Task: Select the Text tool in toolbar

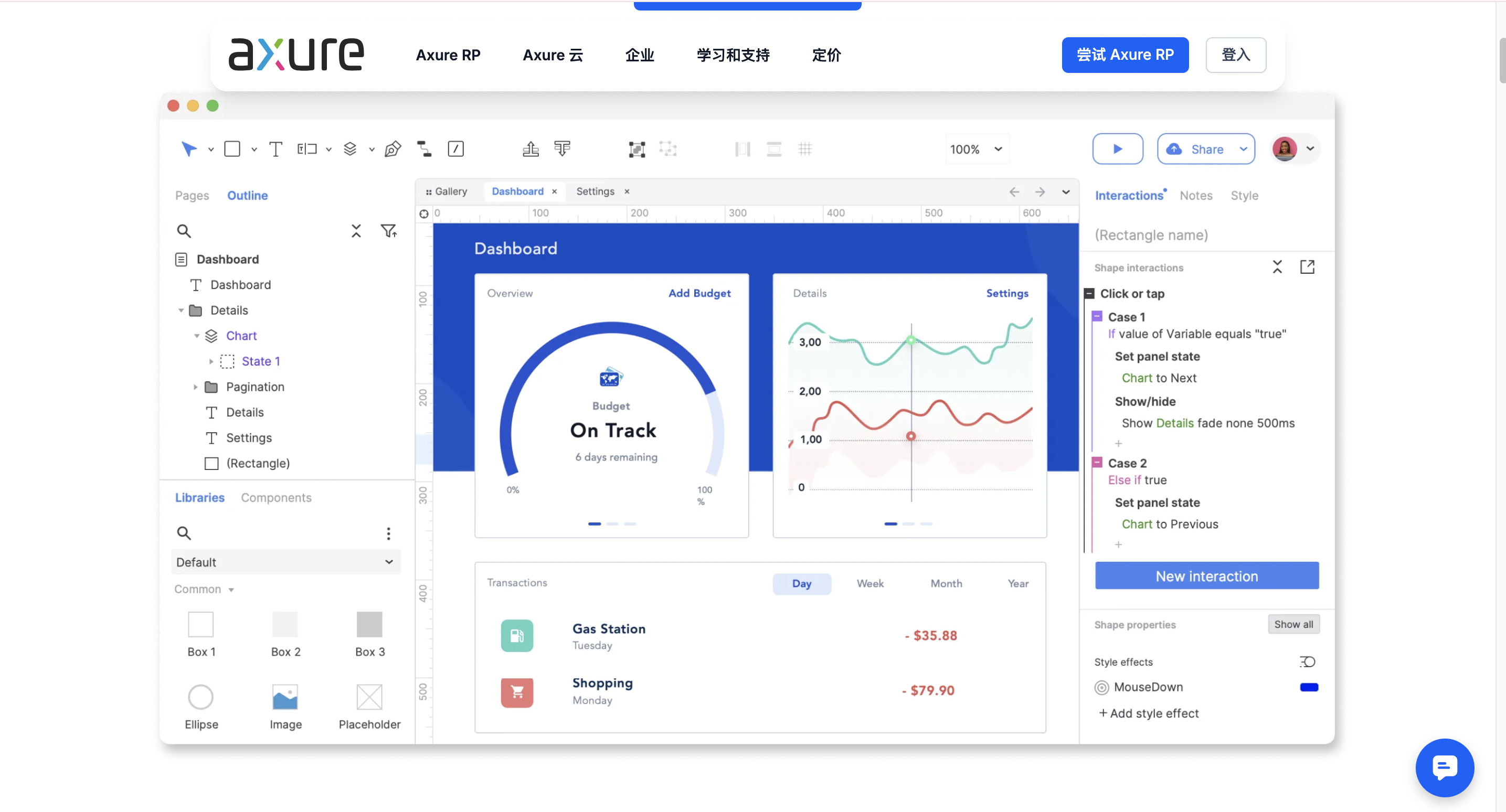Action: [275, 149]
